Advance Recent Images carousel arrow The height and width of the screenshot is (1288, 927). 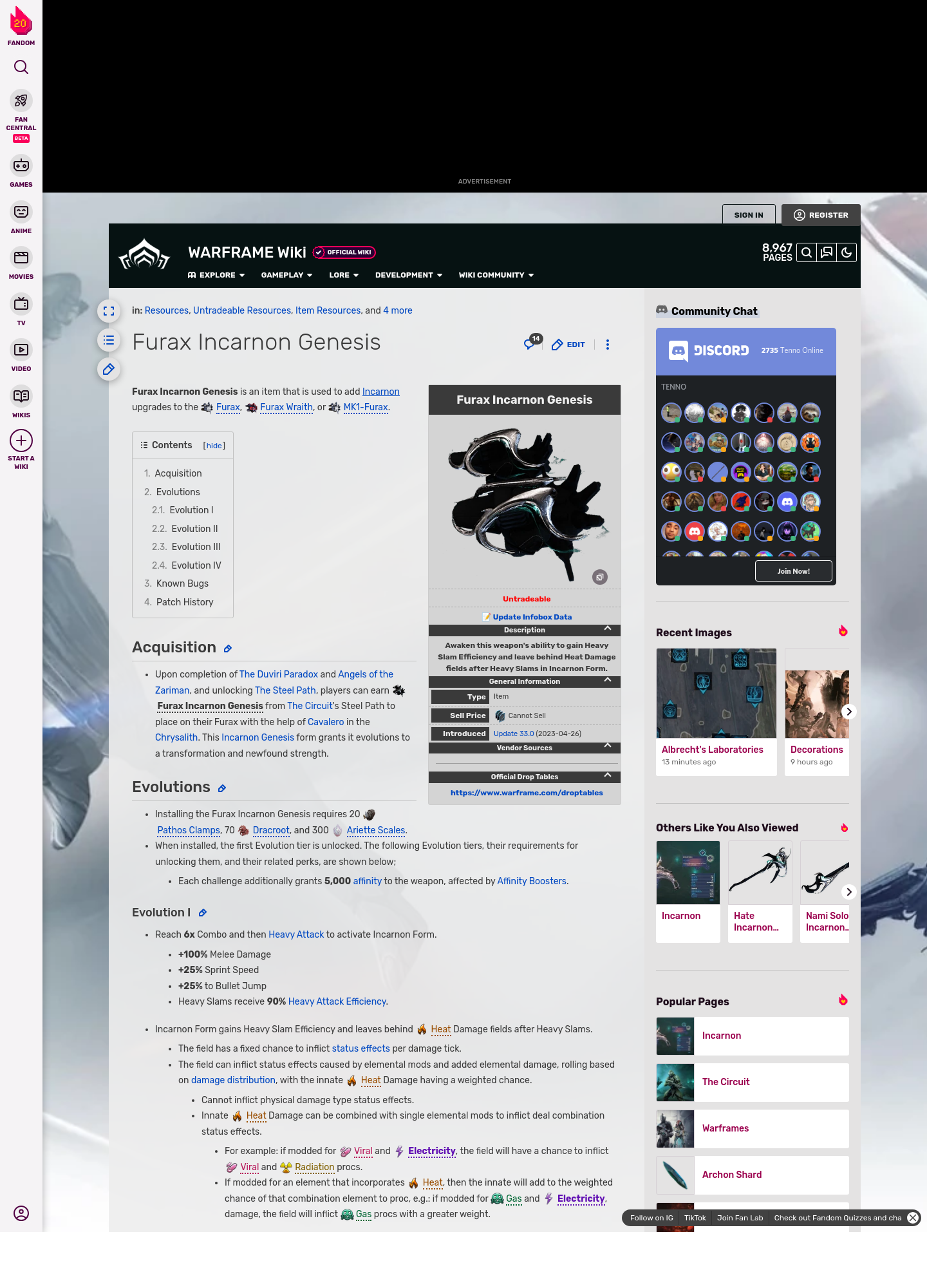click(x=848, y=712)
